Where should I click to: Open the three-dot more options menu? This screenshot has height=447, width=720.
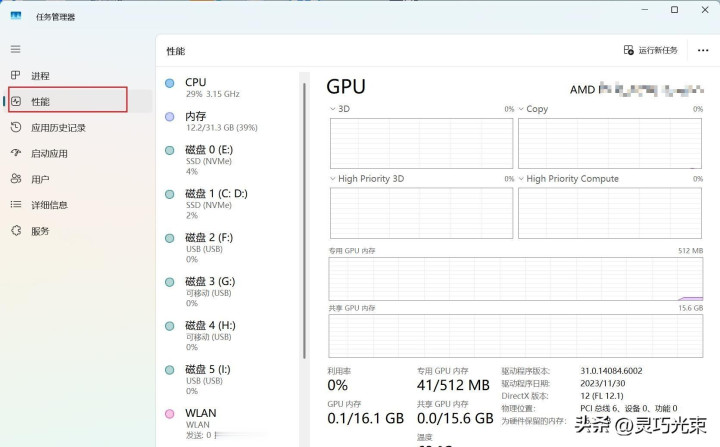(702, 50)
